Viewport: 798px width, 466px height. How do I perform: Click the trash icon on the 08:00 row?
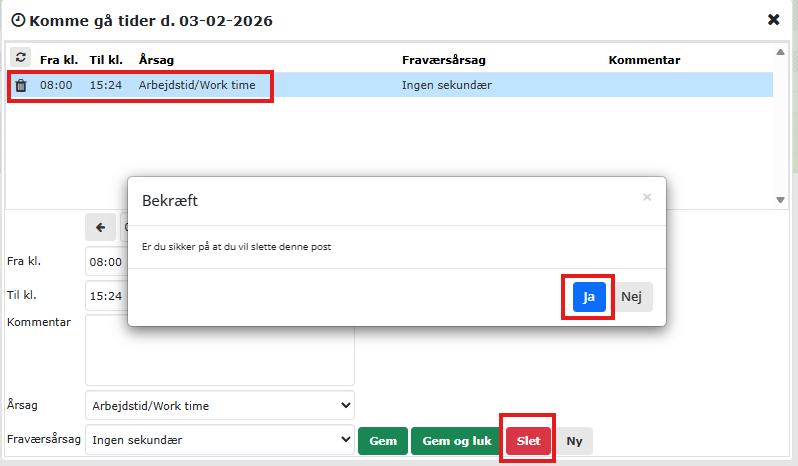pyautogui.click(x=21, y=86)
